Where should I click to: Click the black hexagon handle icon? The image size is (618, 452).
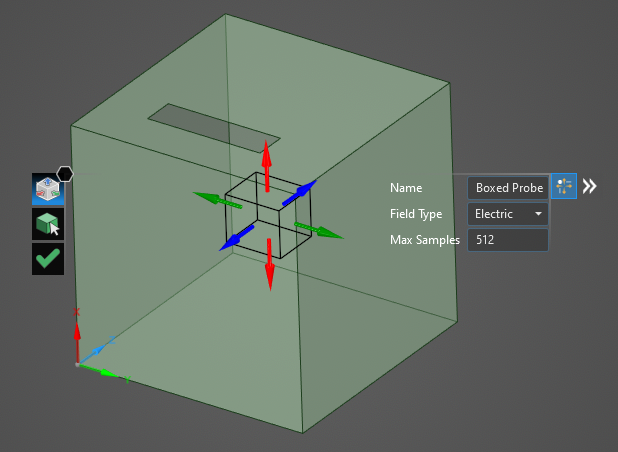point(65,174)
